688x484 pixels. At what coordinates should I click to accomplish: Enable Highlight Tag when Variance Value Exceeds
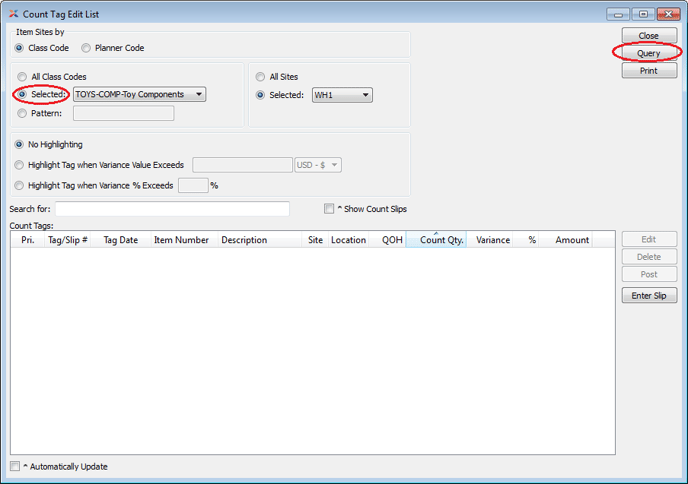[21, 165]
